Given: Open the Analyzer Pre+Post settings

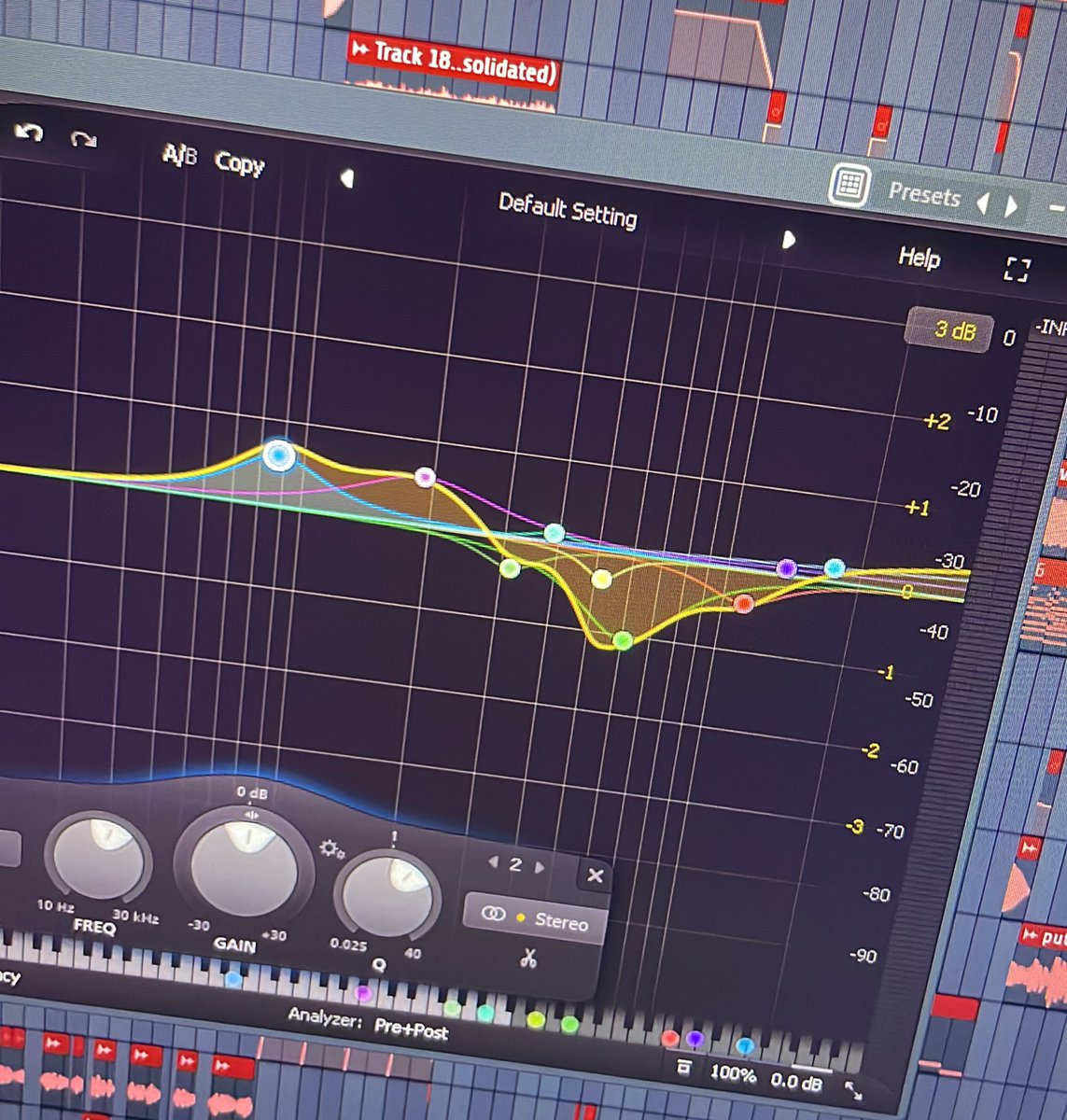Looking at the screenshot, I should [369, 1023].
